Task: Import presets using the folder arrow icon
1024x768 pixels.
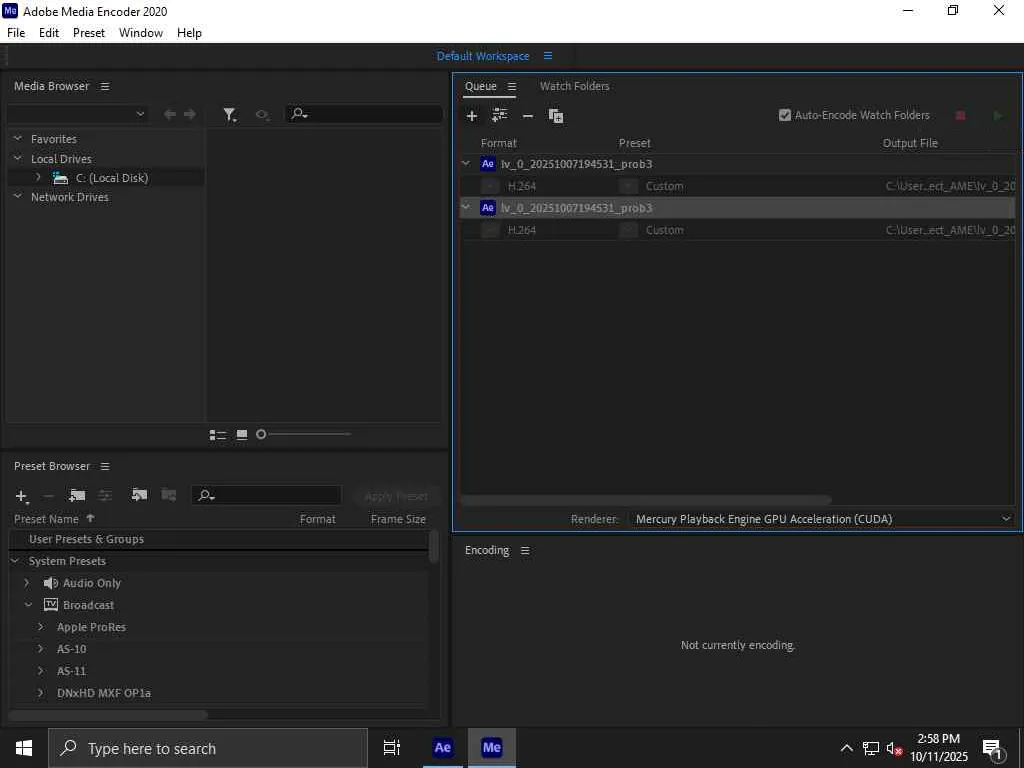Action: pos(139,495)
